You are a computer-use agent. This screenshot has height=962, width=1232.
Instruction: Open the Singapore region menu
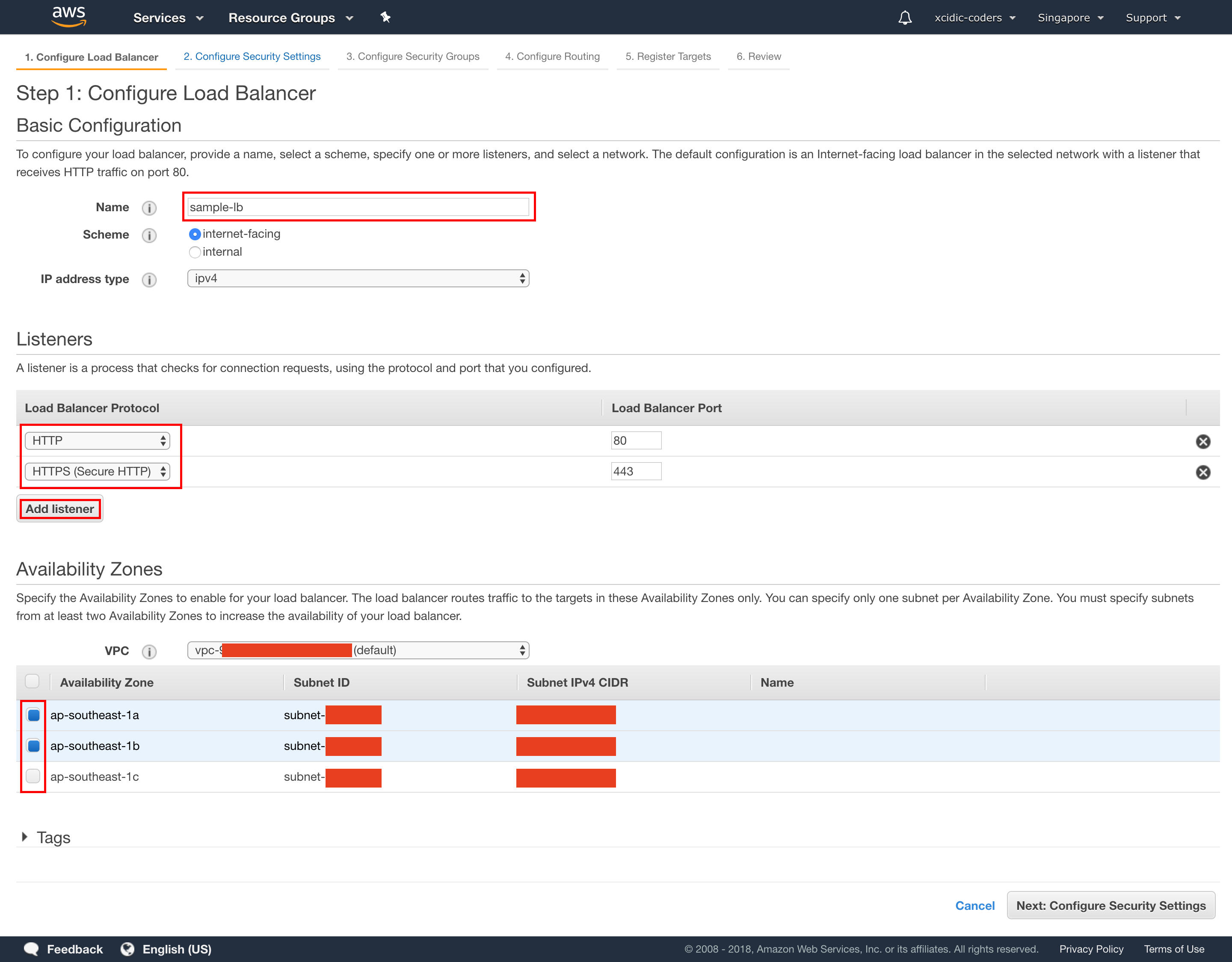coord(1070,18)
